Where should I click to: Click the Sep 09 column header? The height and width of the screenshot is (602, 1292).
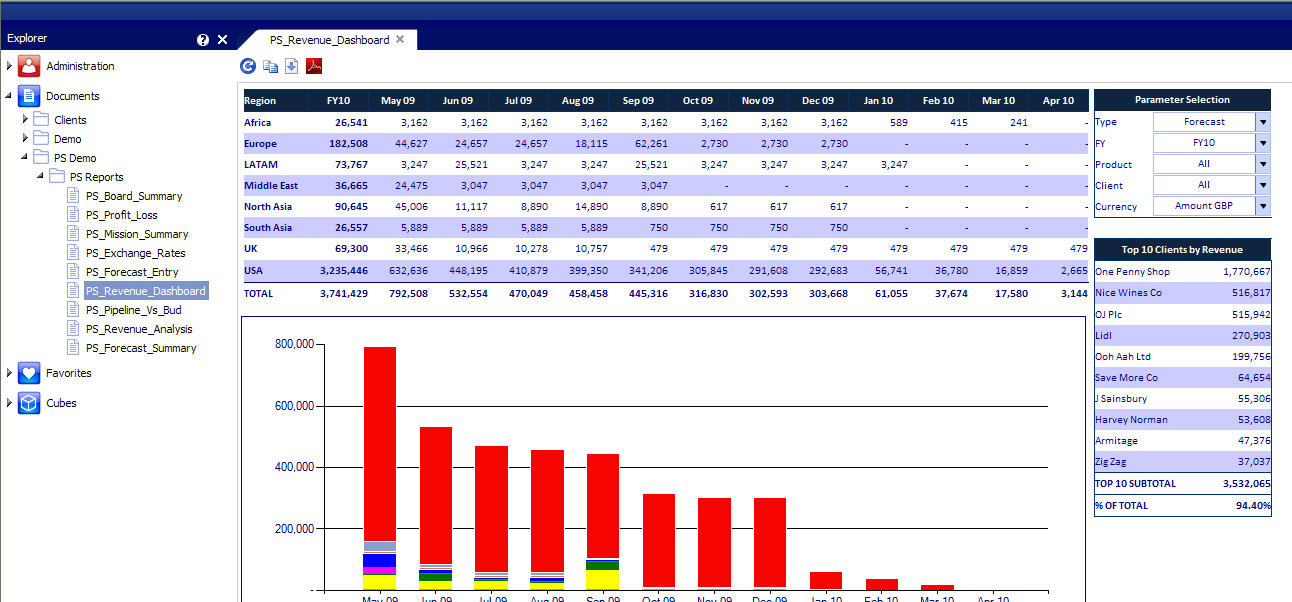point(638,100)
